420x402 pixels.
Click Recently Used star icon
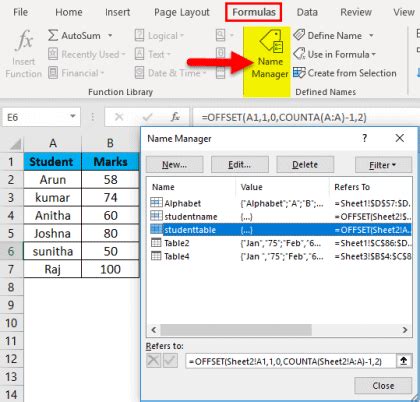[x=53, y=54]
